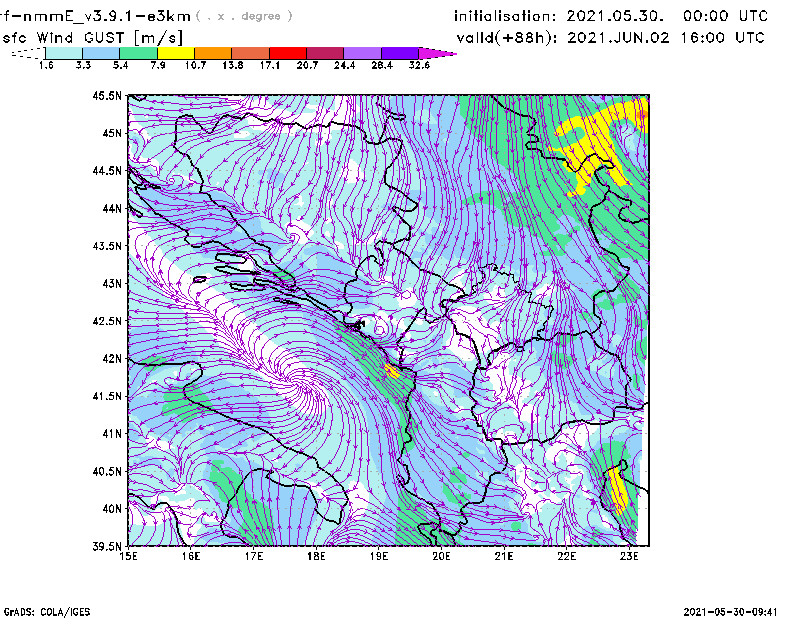
Task: Click the '45N' latitude label
Action: point(112,133)
